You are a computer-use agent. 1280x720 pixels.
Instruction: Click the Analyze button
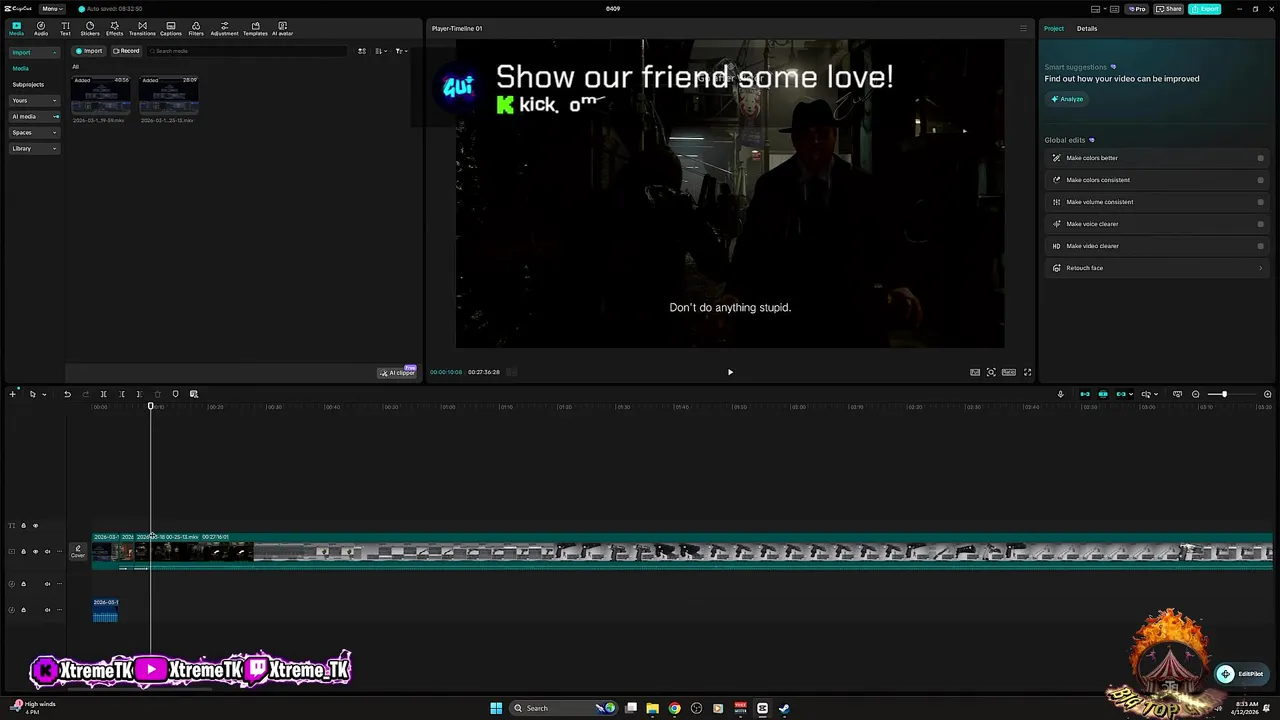coord(1067,99)
